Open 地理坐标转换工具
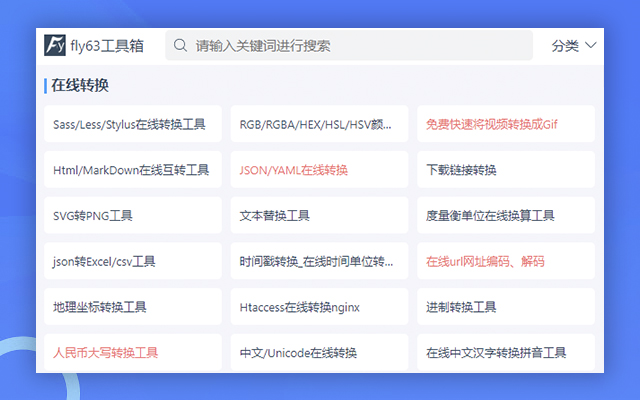The image size is (640, 400). point(133,307)
